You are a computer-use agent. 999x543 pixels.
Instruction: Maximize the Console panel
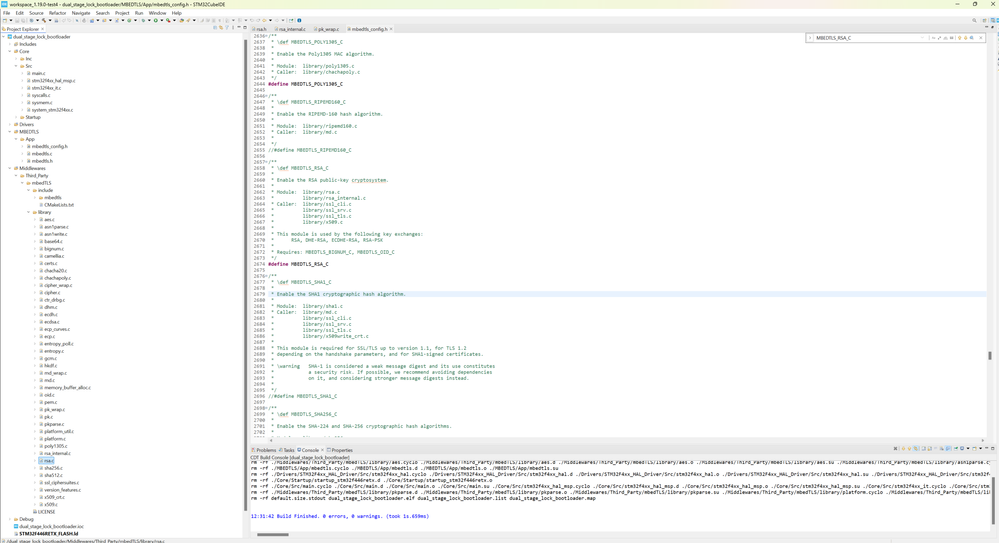click(x=993, y=449)
